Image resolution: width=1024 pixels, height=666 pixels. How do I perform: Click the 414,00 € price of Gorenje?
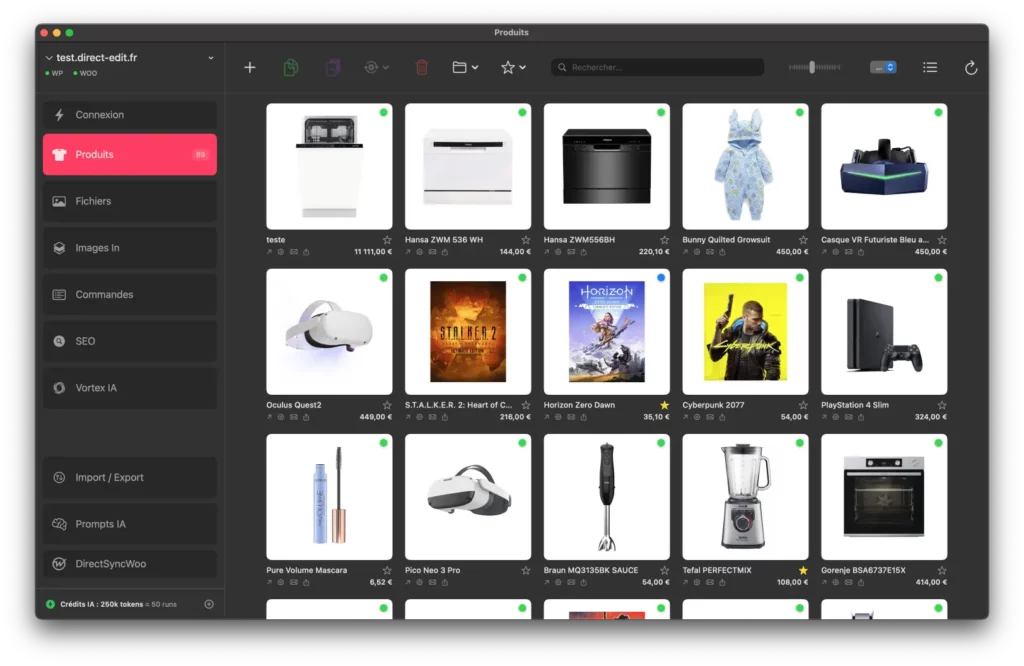coord(931,582)
